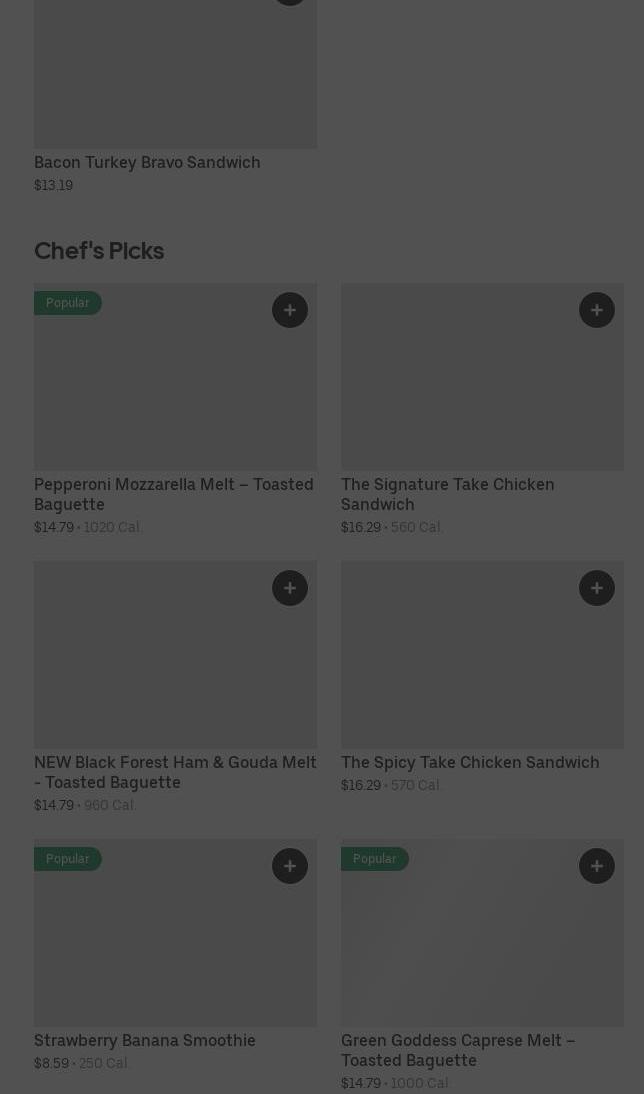Open NEW Black Forest Ham & Gouda Melt title
The image size is (644, 1094).
click(175, 772)
